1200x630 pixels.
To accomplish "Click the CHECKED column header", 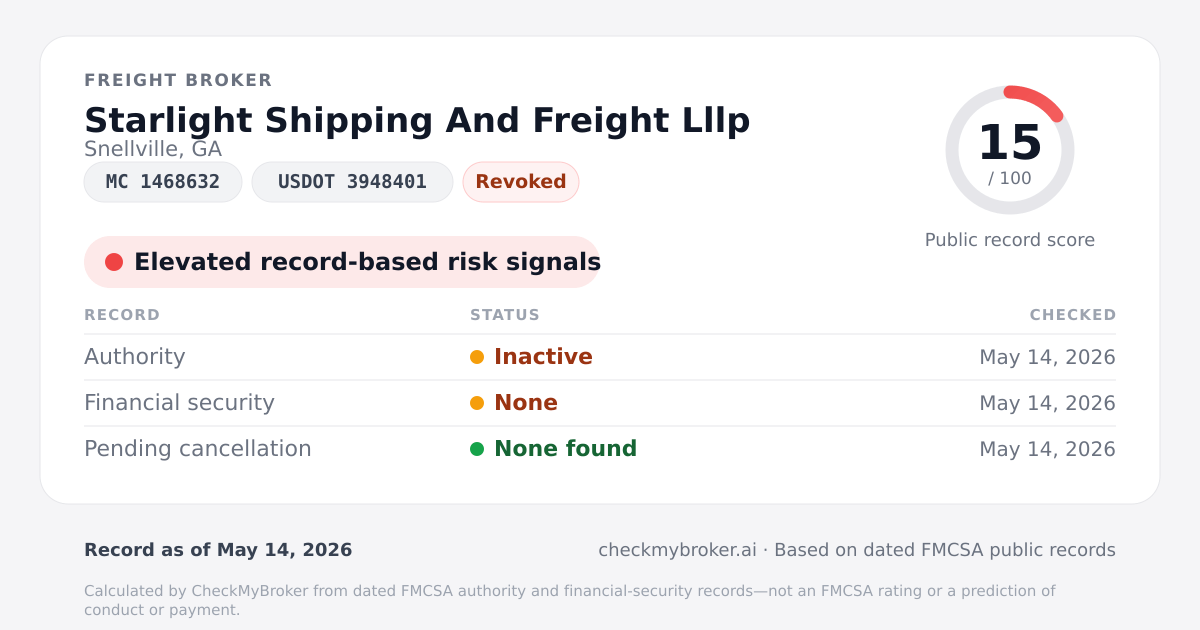I will [1073, 315].
